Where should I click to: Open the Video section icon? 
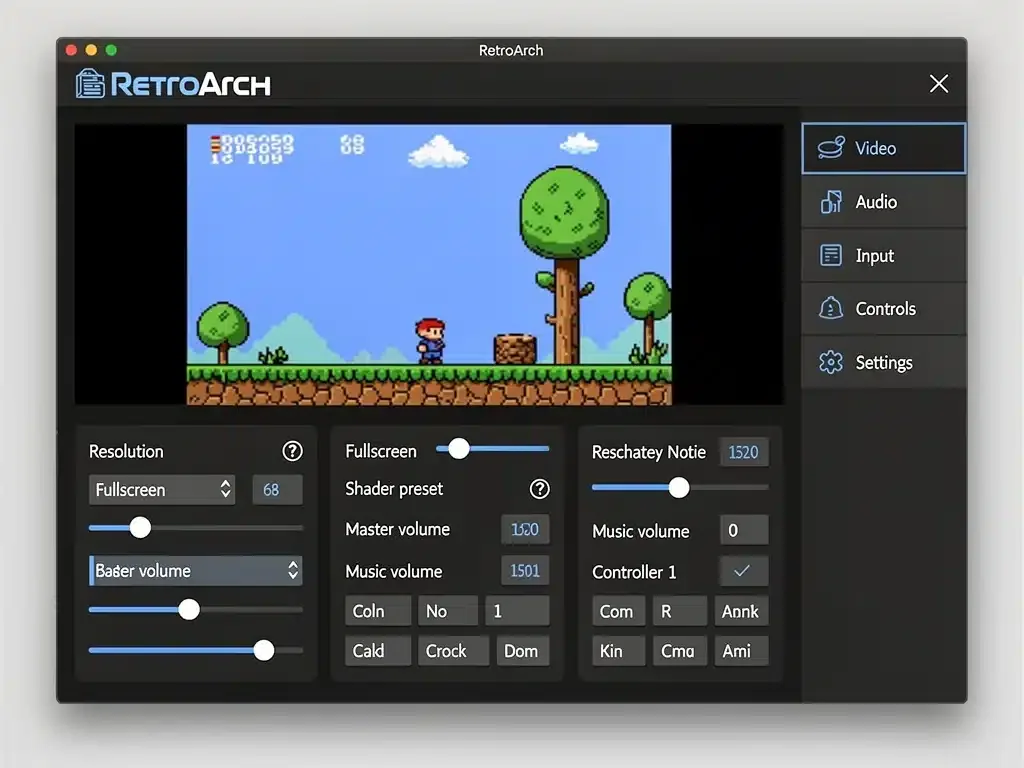point(831,148)
